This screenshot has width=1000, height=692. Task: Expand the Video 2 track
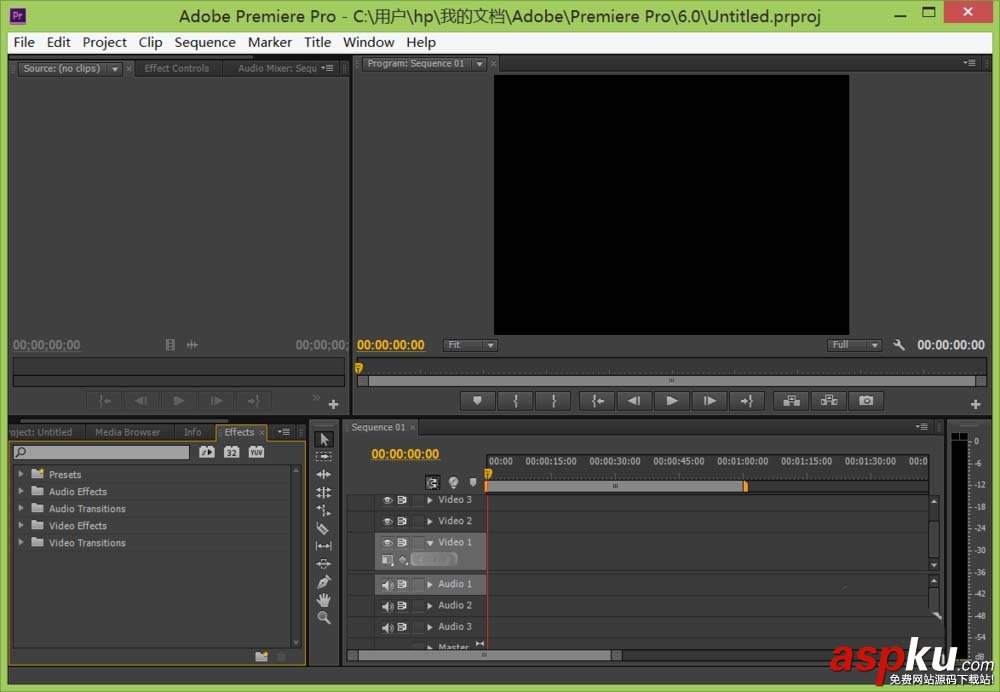[430, 521]
